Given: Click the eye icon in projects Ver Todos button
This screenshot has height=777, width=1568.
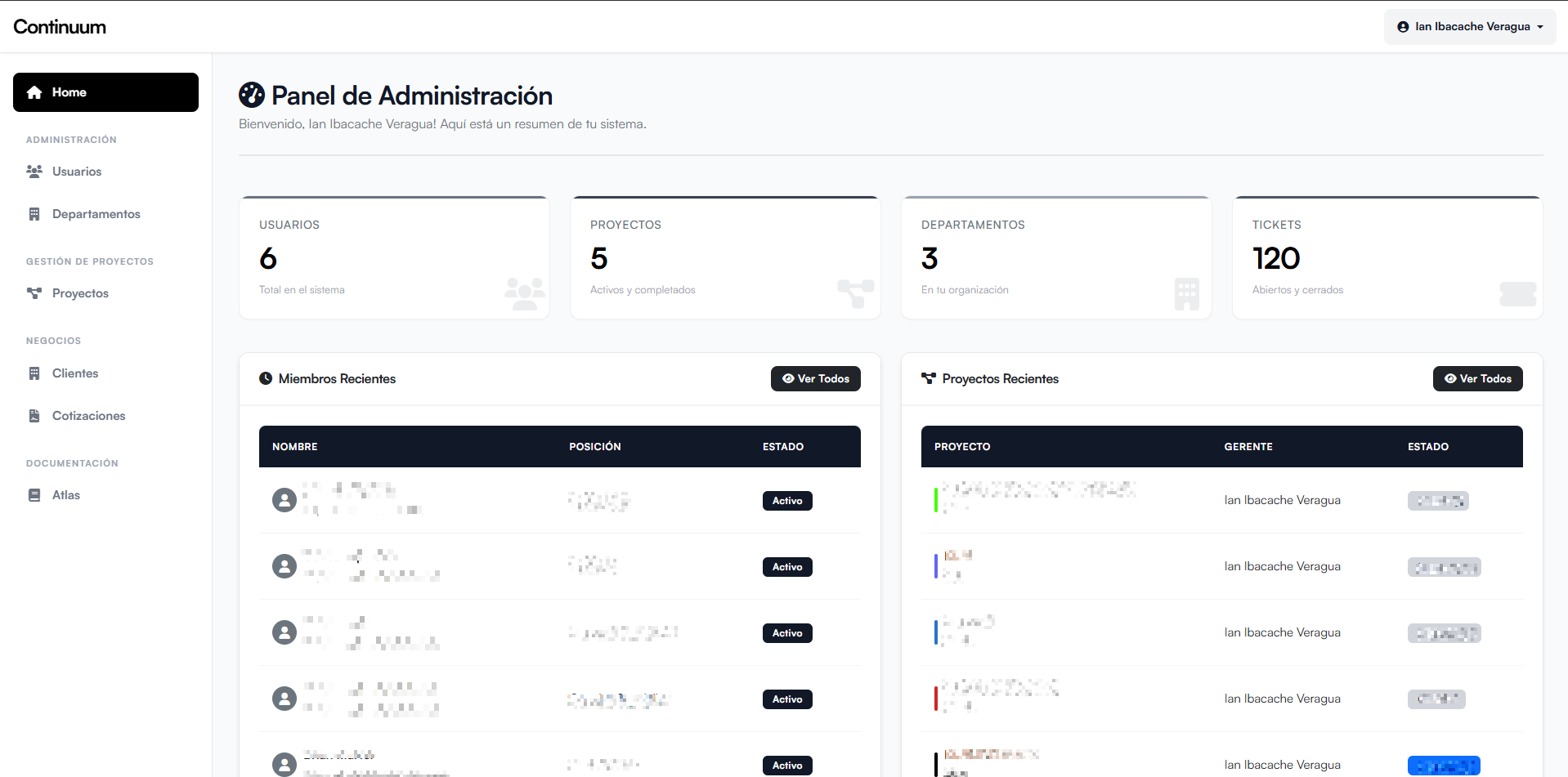Looking at the screenshot, I should tap(1450, 378).
